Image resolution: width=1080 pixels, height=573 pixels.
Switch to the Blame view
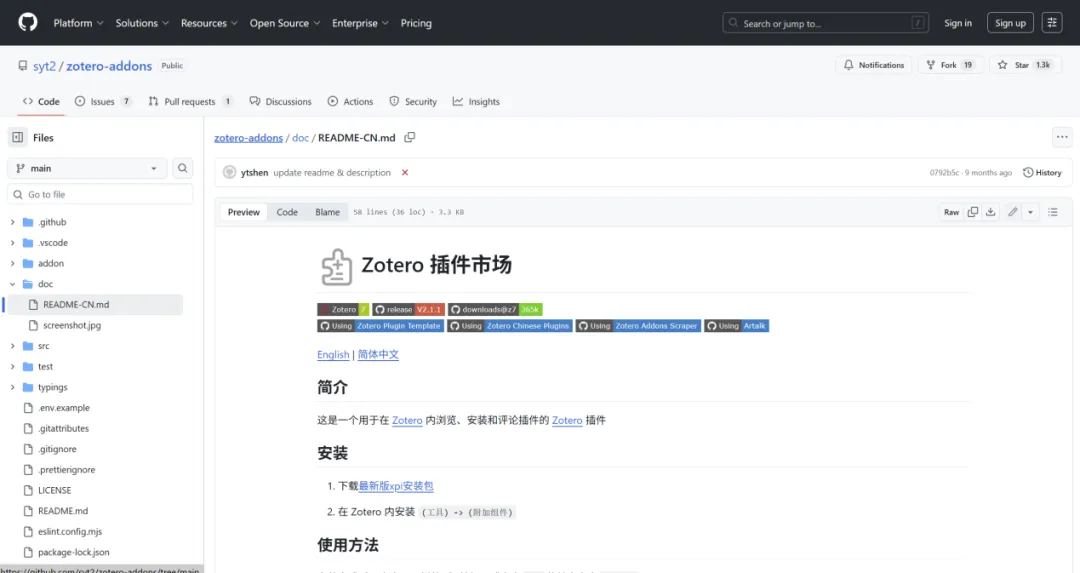tap(327, 212)
